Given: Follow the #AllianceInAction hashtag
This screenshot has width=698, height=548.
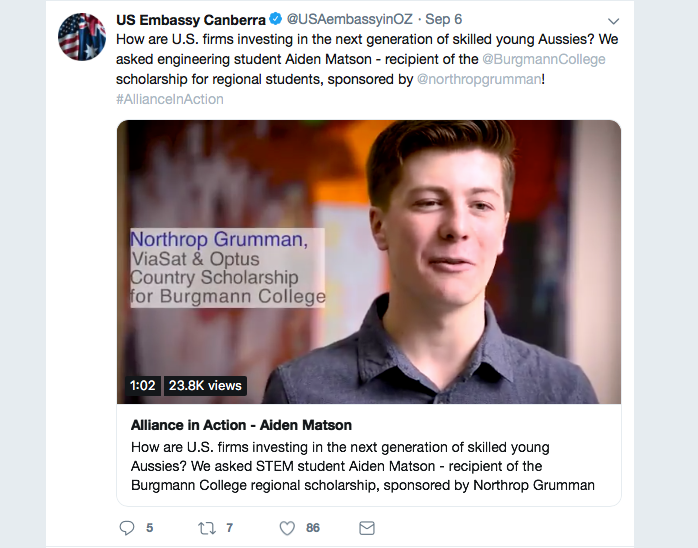Looking at the screenshot, I should (170, 99).
